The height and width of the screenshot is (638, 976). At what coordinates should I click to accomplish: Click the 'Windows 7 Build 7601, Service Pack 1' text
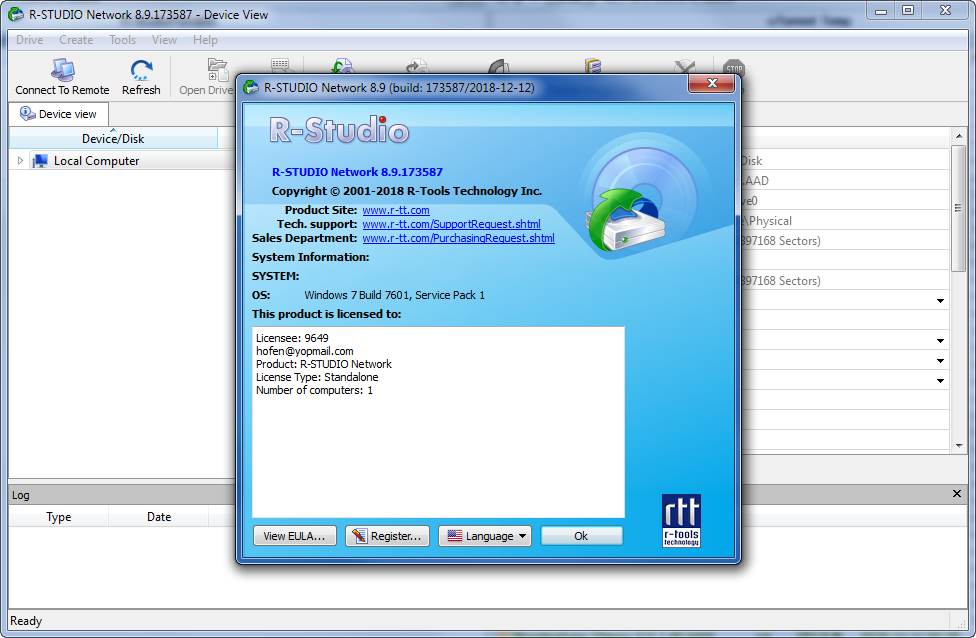coord(394,295)
